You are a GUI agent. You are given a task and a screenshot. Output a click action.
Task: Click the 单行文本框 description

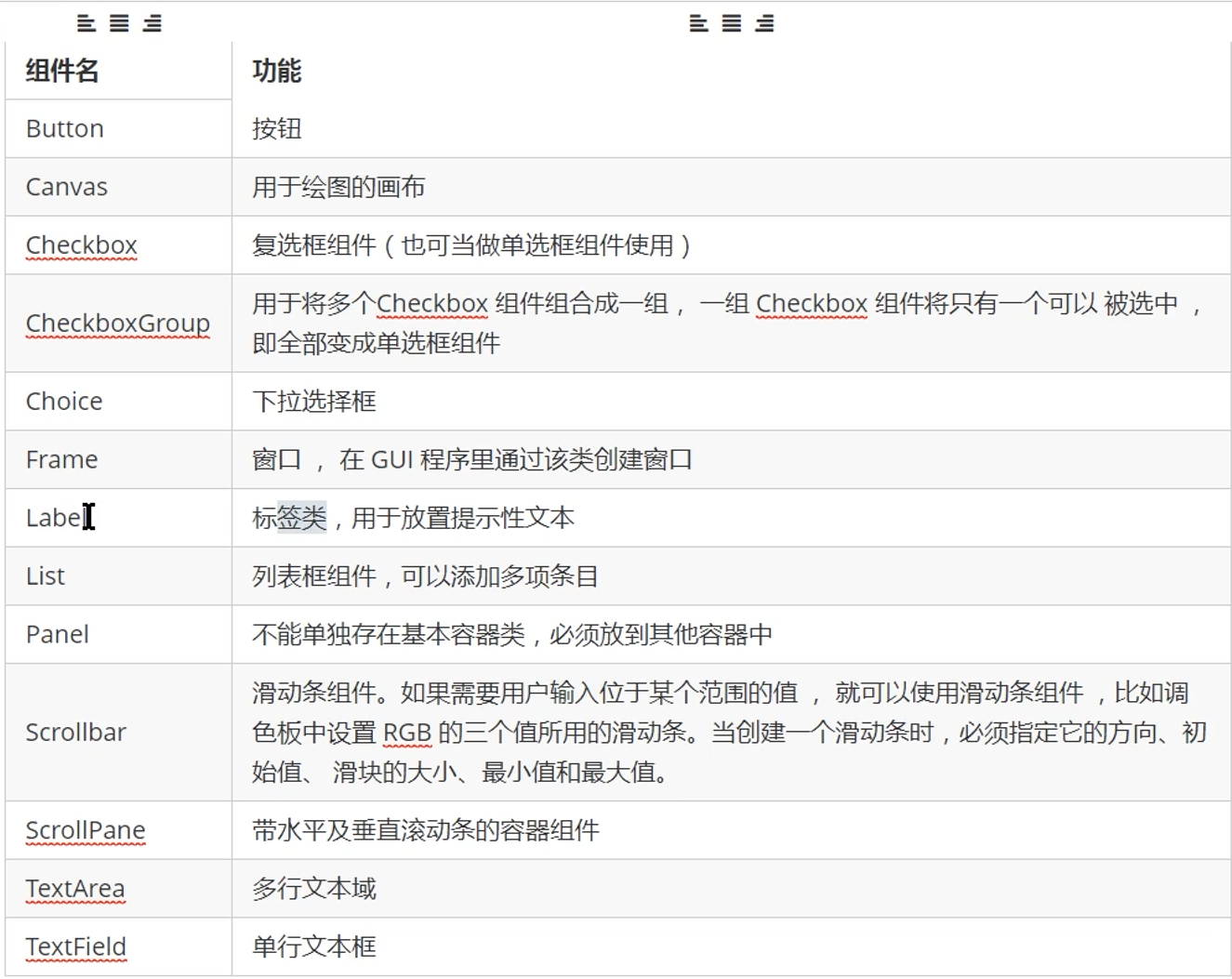click(x=314, y=946)
